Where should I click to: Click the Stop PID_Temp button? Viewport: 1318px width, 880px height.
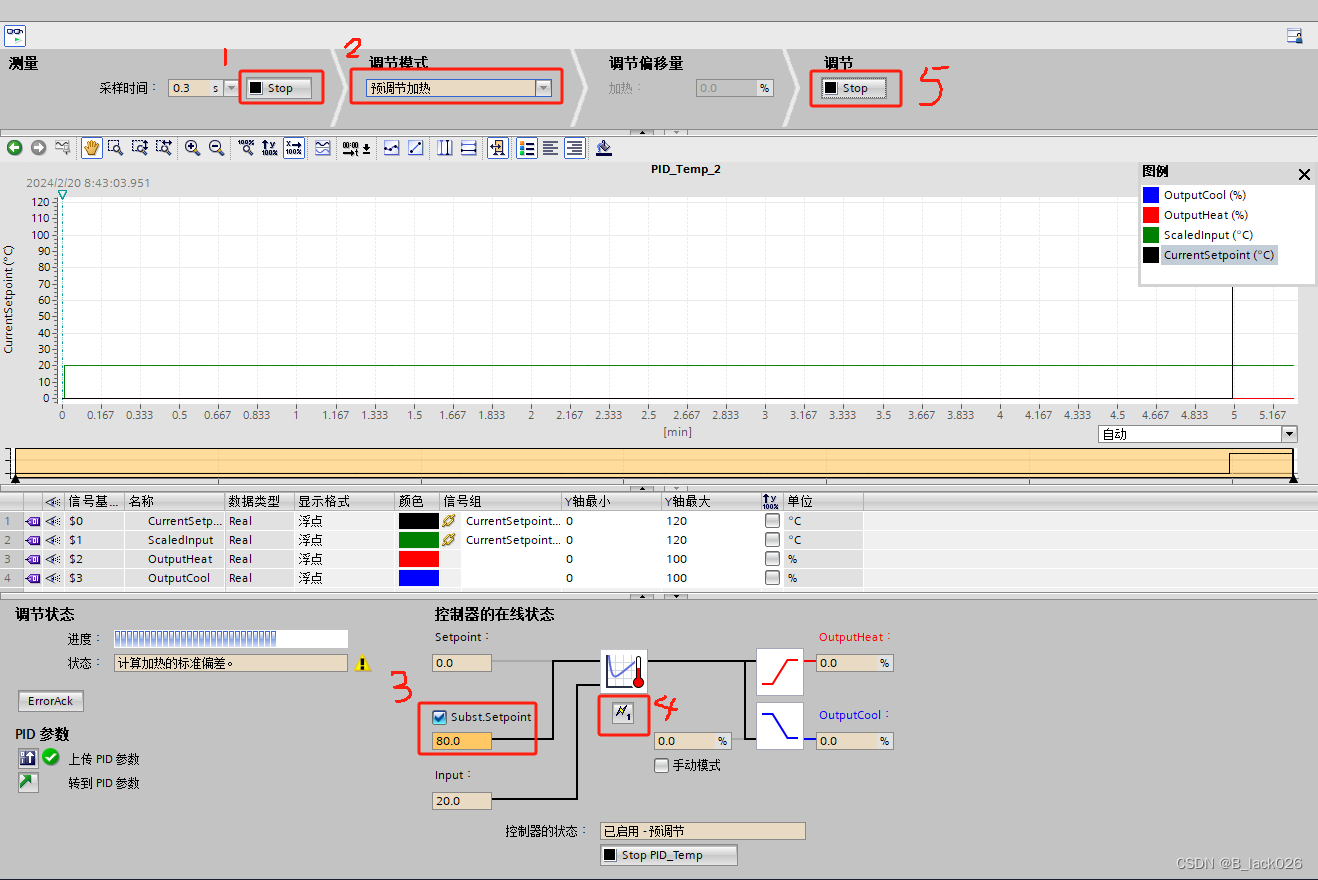[x=668, y=855]
